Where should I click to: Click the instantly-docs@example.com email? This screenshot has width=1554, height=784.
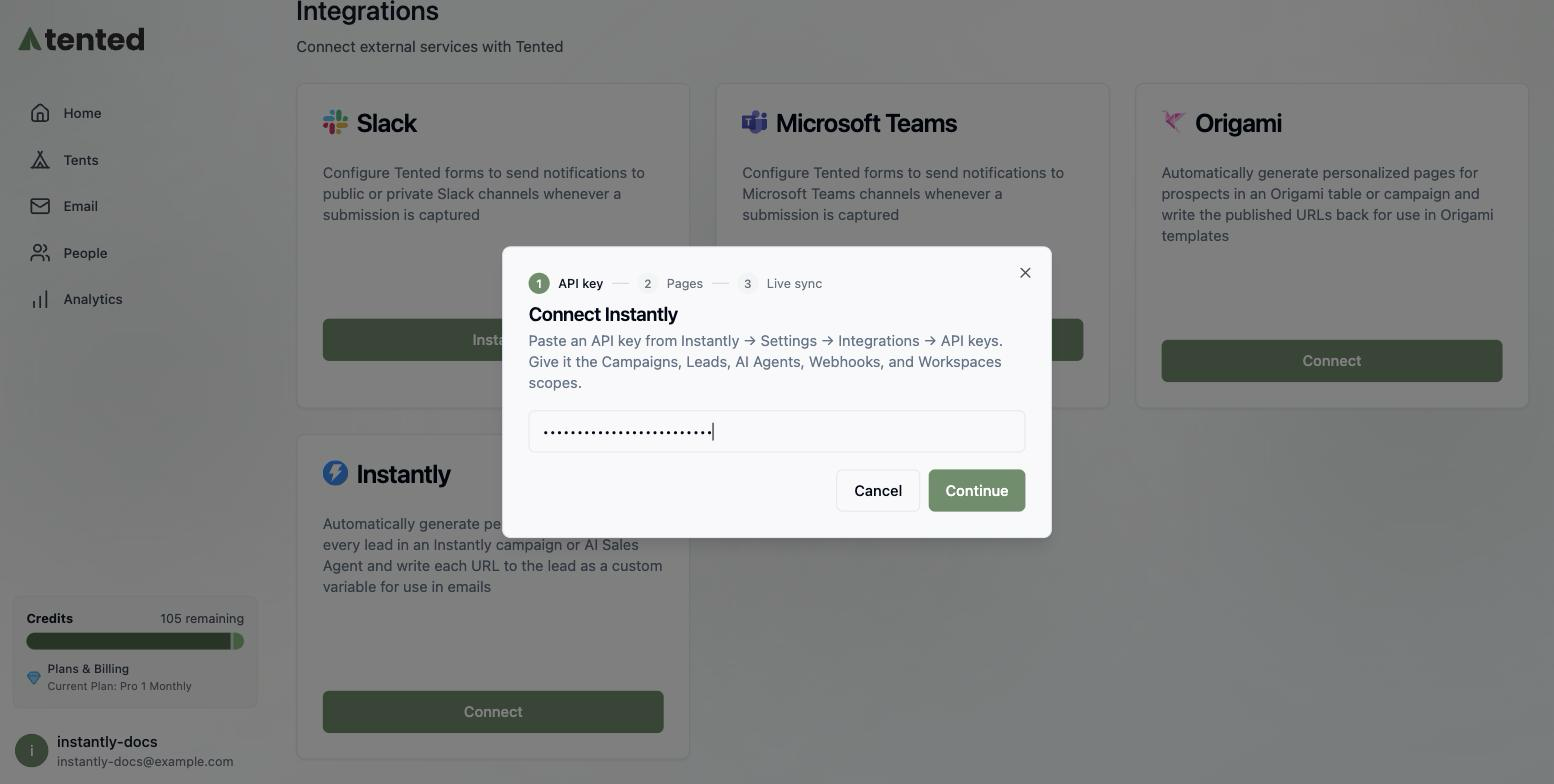(x=145, y=761)
